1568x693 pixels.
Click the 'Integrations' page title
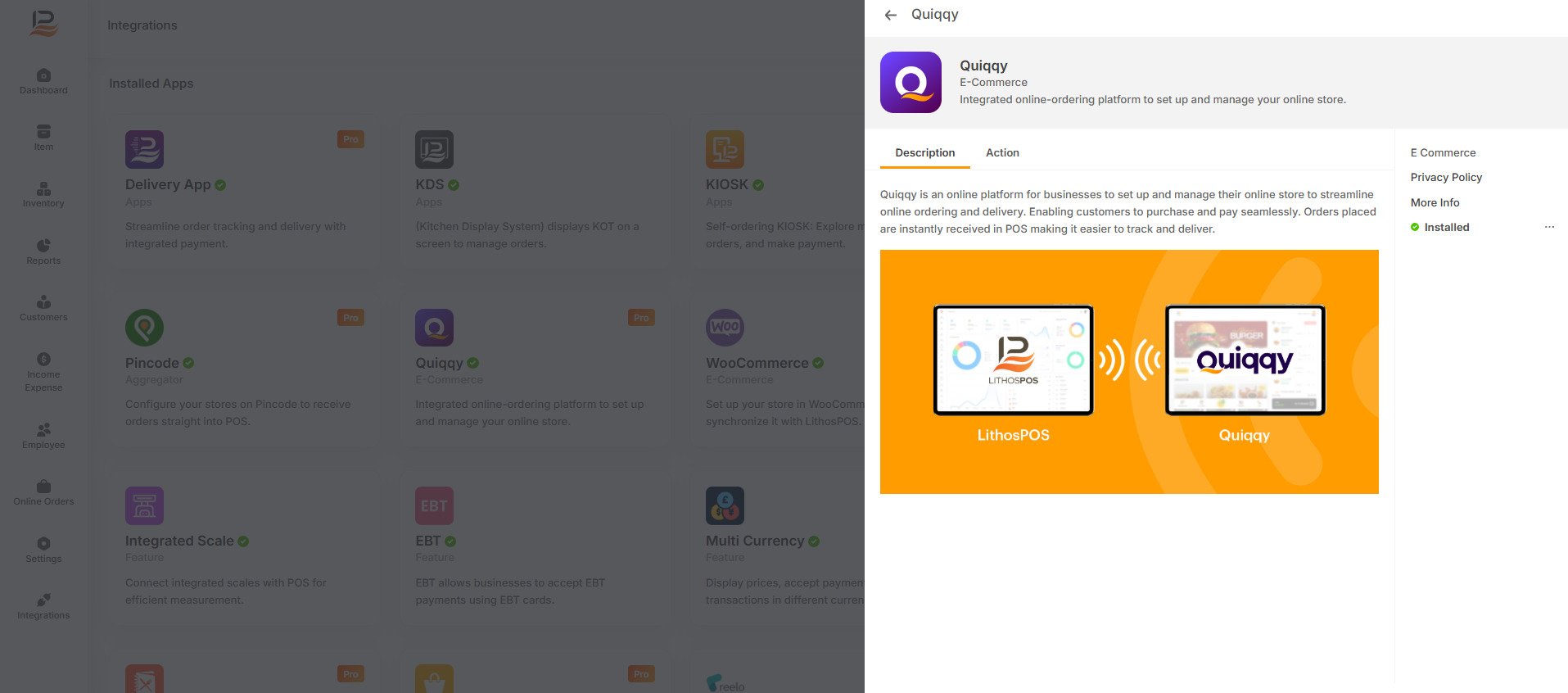coord(142,25)
